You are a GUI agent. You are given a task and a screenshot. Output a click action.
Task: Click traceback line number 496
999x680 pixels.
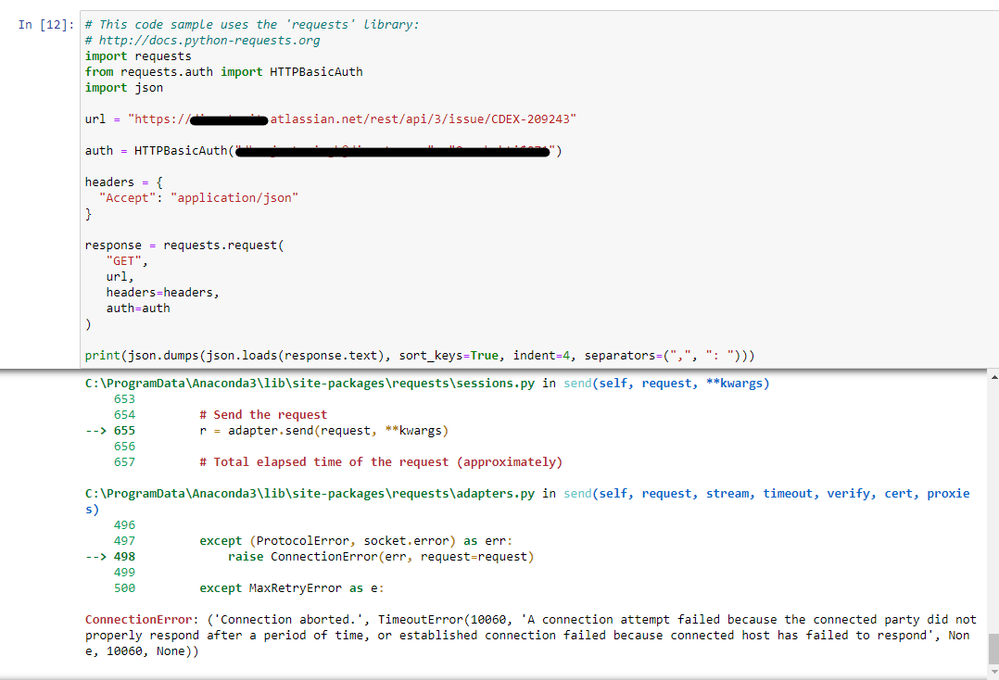[124, 525]
